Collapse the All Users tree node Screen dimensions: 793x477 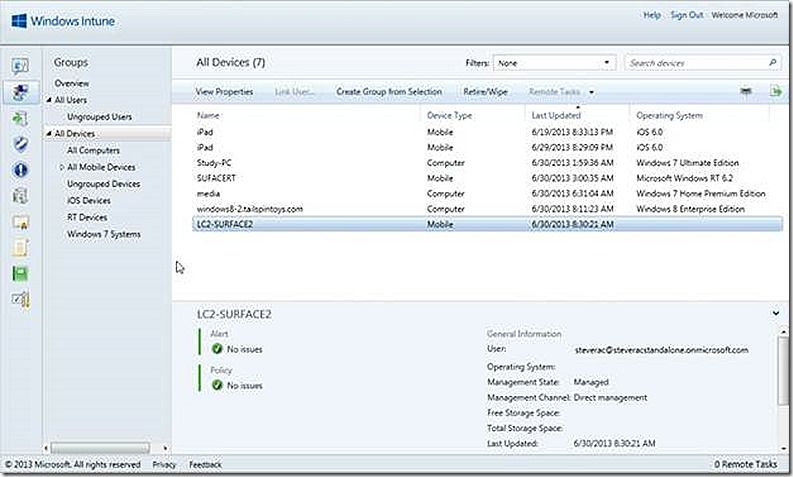pos(49,100)
